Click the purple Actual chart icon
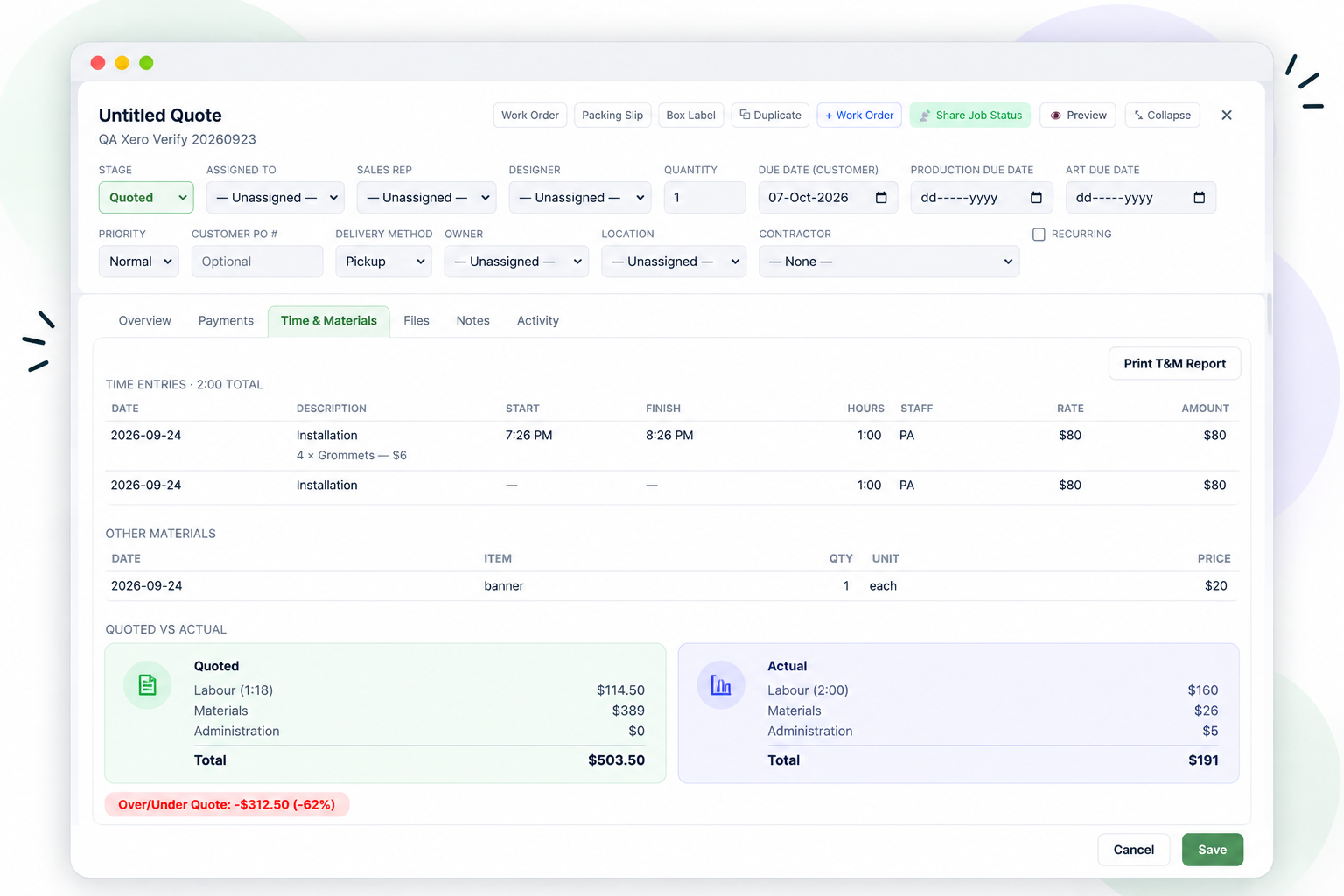 pyautogui.click(x=721, y=685)
